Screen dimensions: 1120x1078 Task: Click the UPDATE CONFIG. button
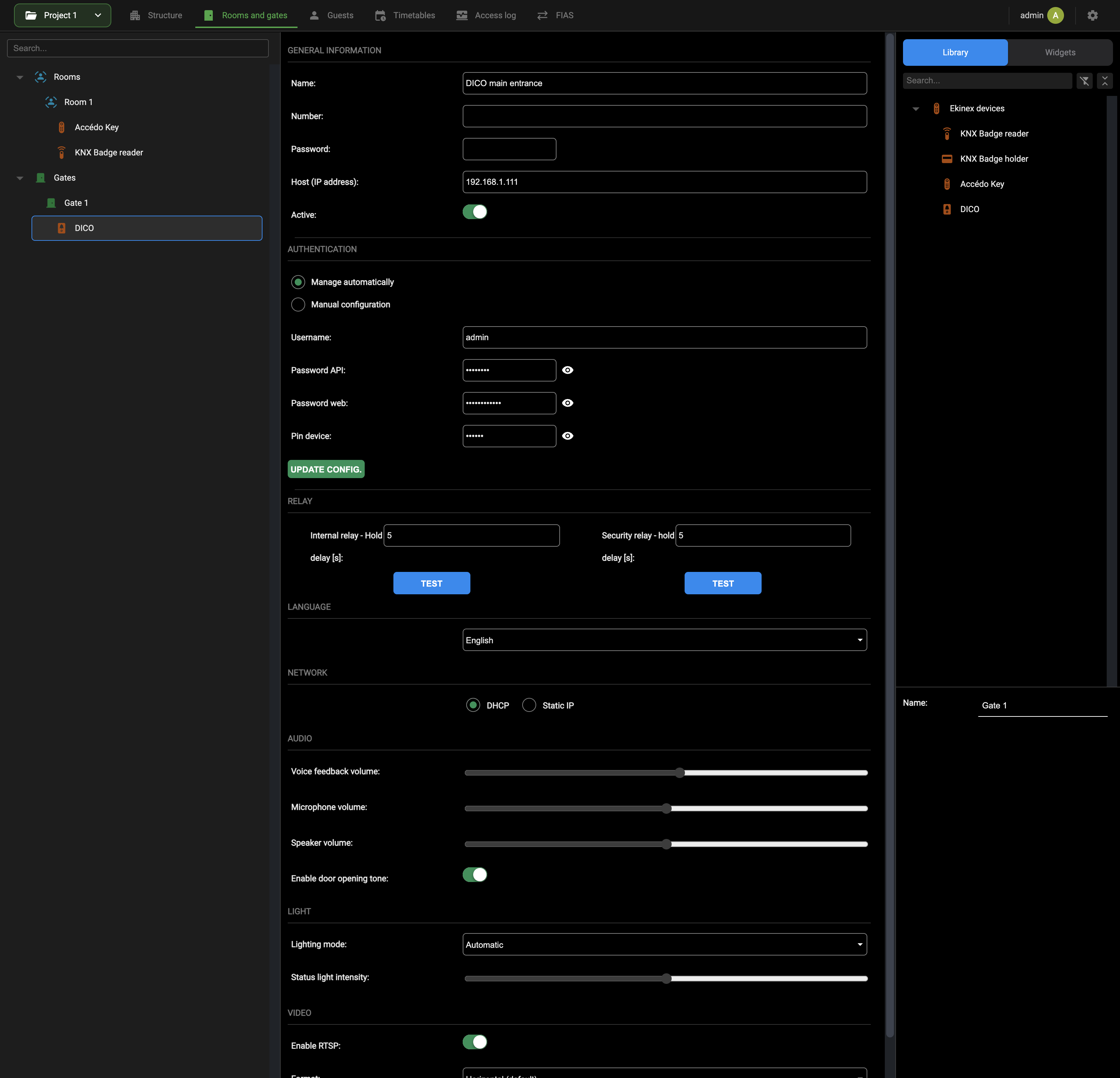326,469
